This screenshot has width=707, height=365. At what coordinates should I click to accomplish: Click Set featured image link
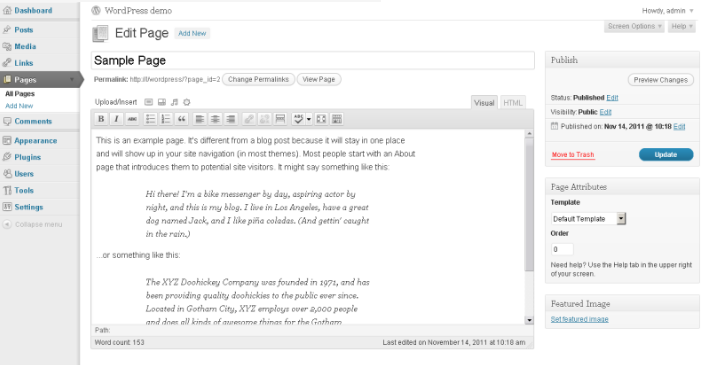tap(579, 319)
